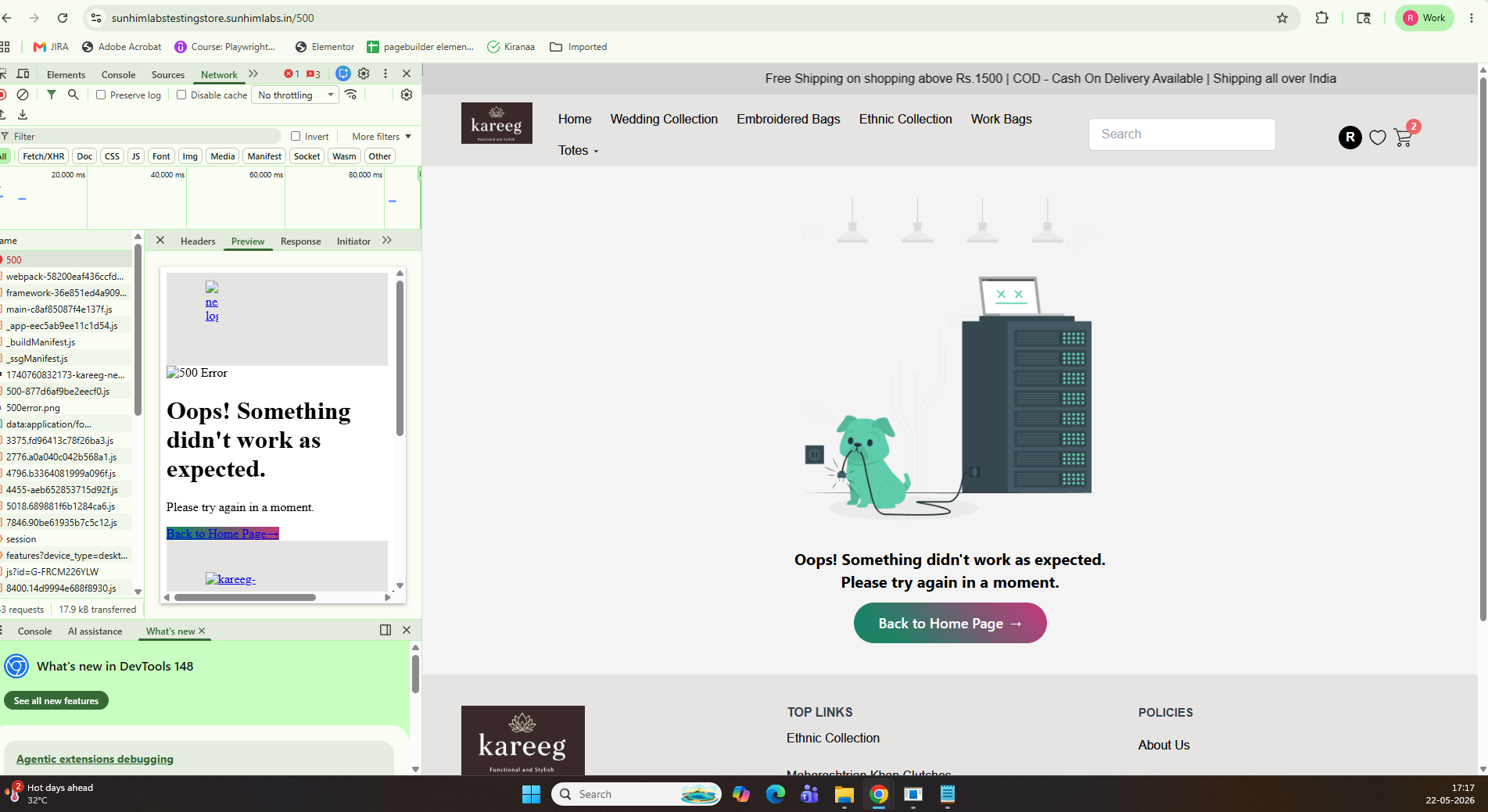This screenshot has width=1488, height=812.
Task: Open the No throttling dropdown
Action: [296, 95]
